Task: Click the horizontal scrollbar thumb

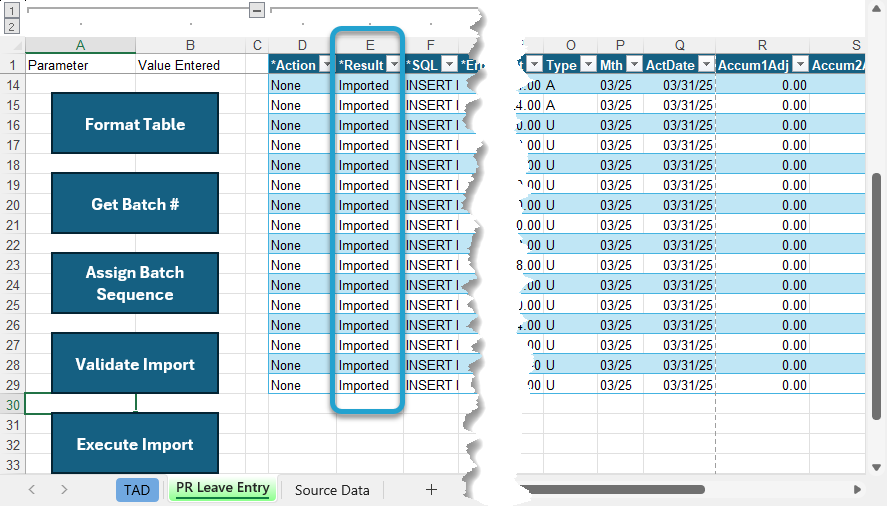Action: [x=612, y=489]
